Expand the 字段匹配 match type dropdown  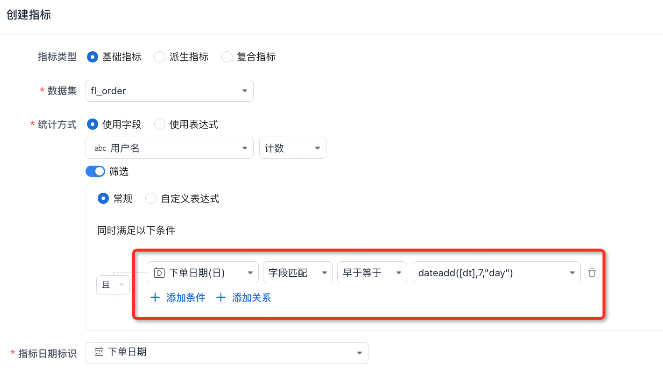pyautogui.click(x=298, y=273)
